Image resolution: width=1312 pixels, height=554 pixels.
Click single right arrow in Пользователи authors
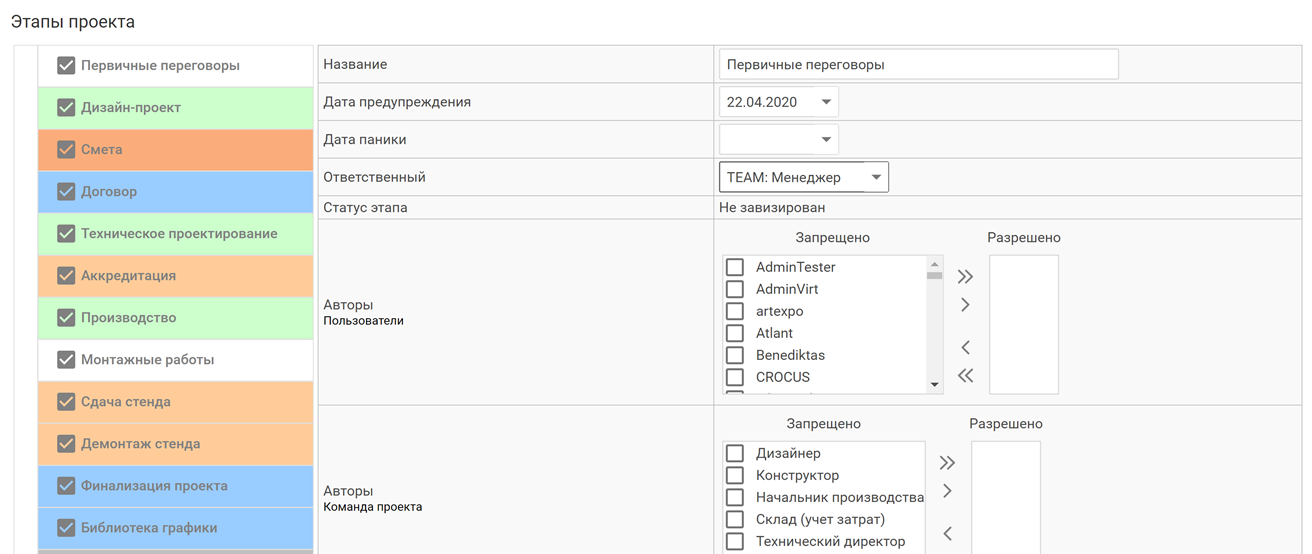click(x=965, y=305)
